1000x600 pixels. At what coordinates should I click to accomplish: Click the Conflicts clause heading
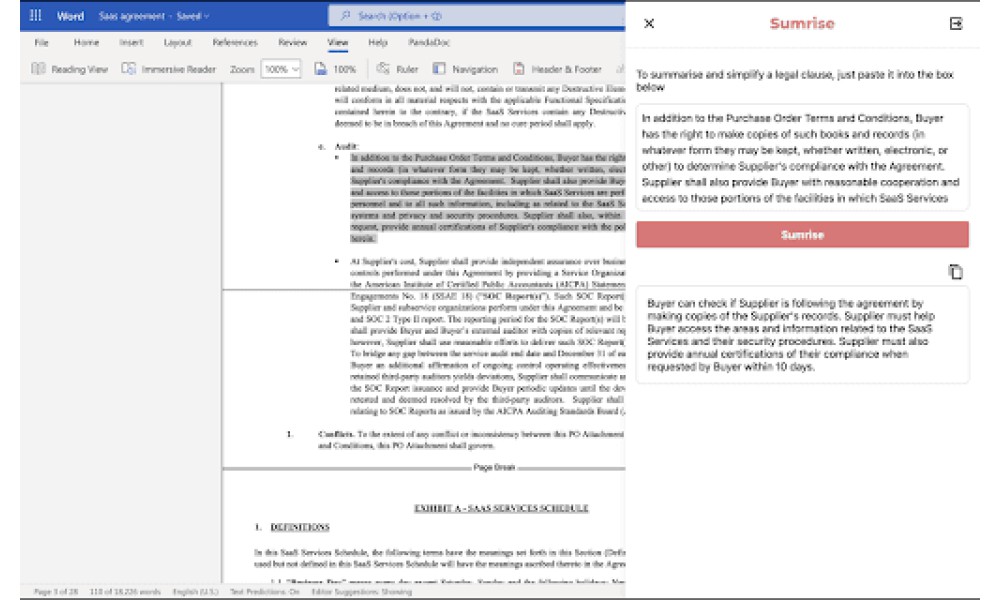click(335, 434)
